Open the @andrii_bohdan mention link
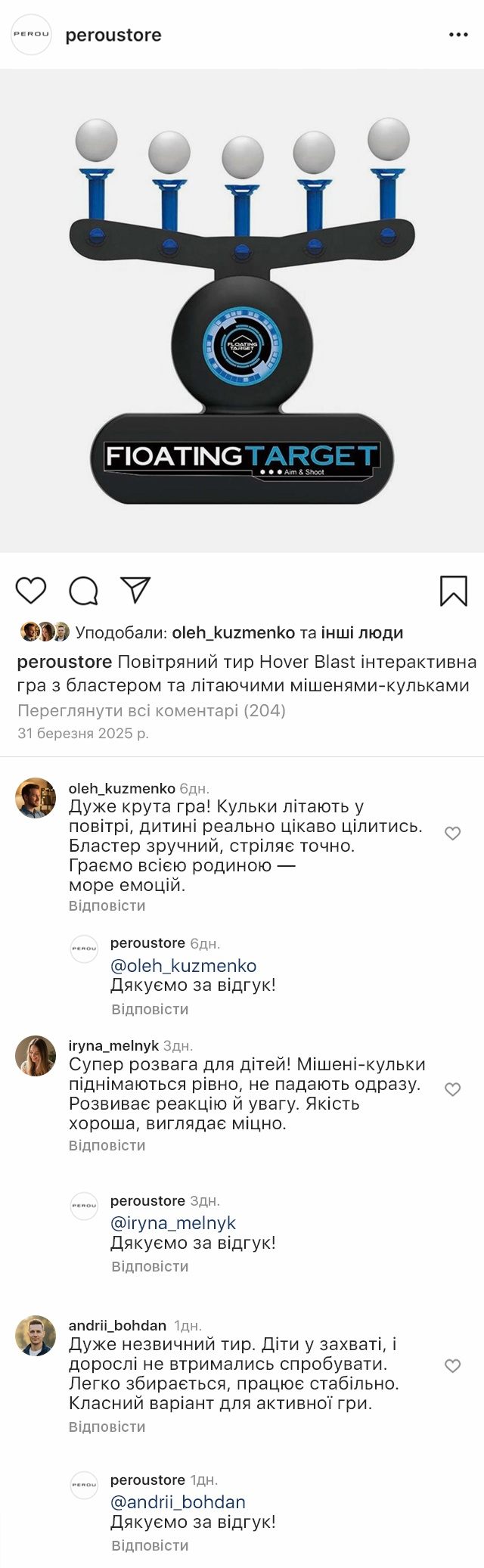The height and width of the screenshot is (1568, 484). [178, 1502]
